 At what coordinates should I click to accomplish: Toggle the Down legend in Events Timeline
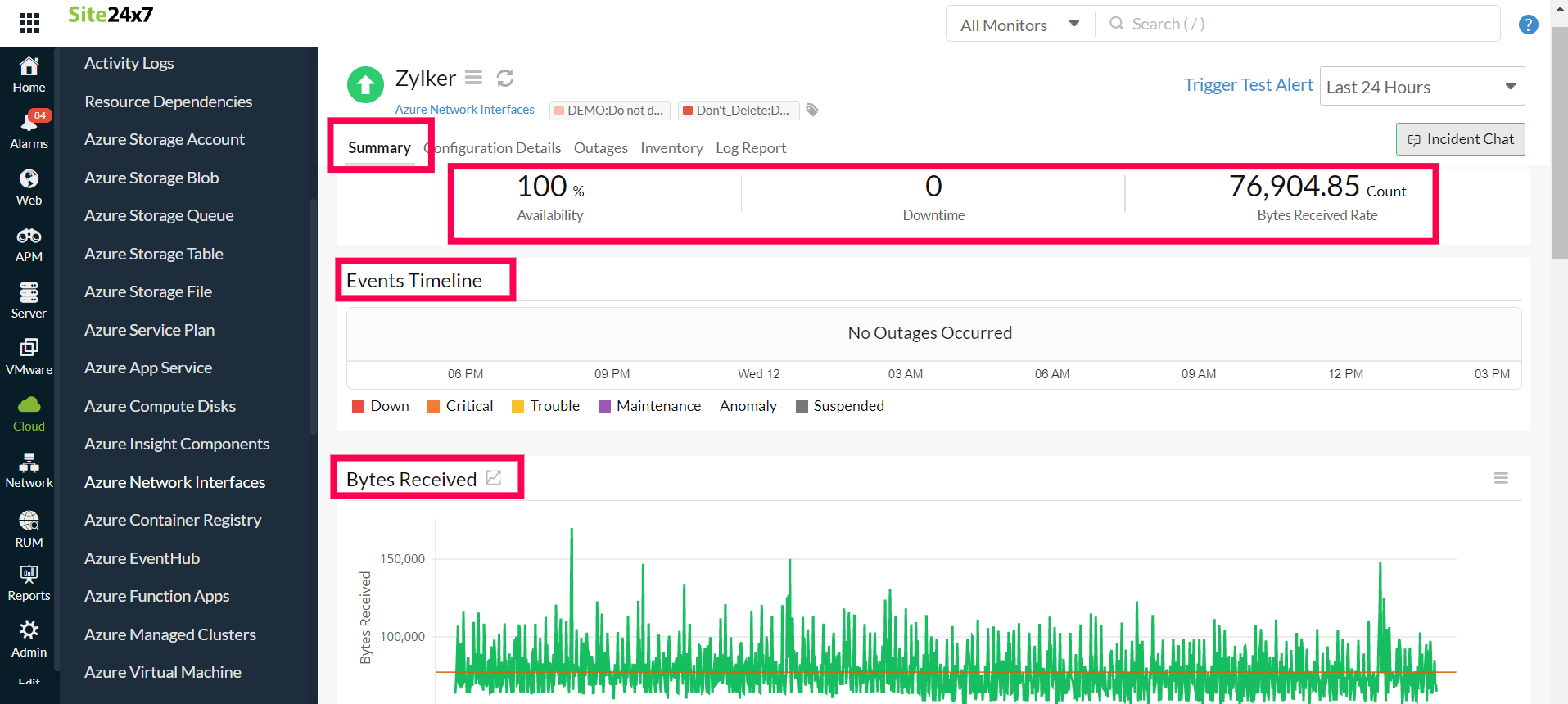[381, 406]
